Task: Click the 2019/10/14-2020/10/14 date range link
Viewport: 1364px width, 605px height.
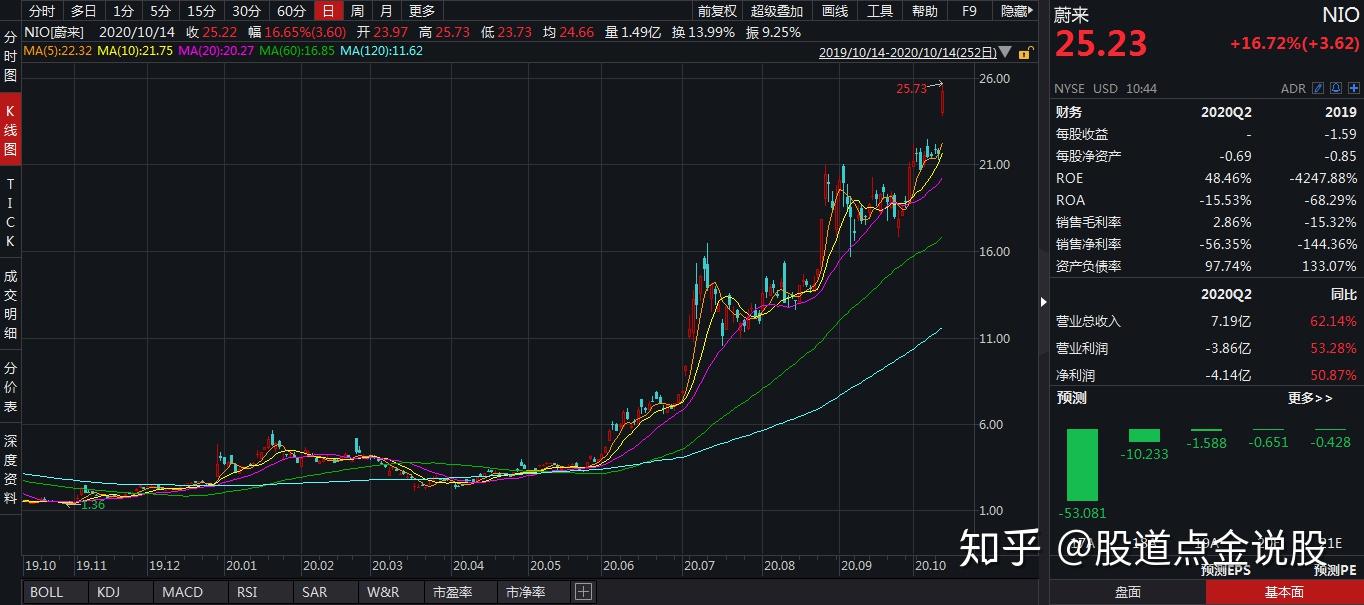Action: point(910,52)
